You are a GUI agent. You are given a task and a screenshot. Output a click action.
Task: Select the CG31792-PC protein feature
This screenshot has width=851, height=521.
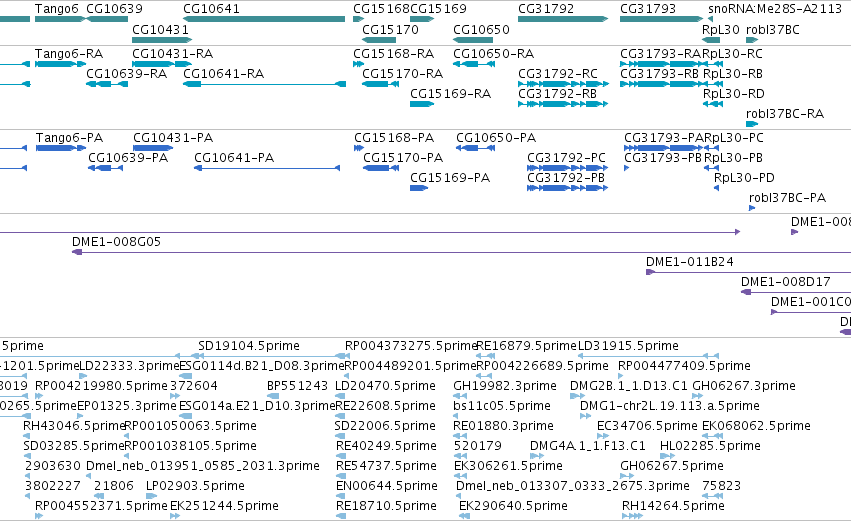point(568,168)
